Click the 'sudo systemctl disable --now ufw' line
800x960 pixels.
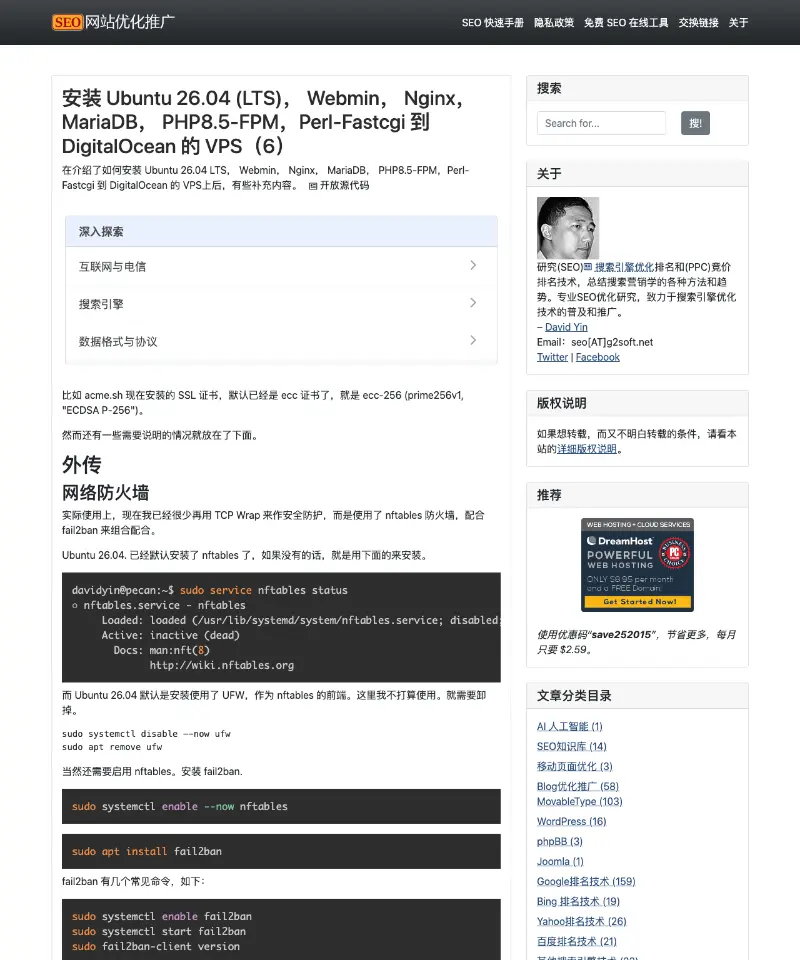pos(146,733)
